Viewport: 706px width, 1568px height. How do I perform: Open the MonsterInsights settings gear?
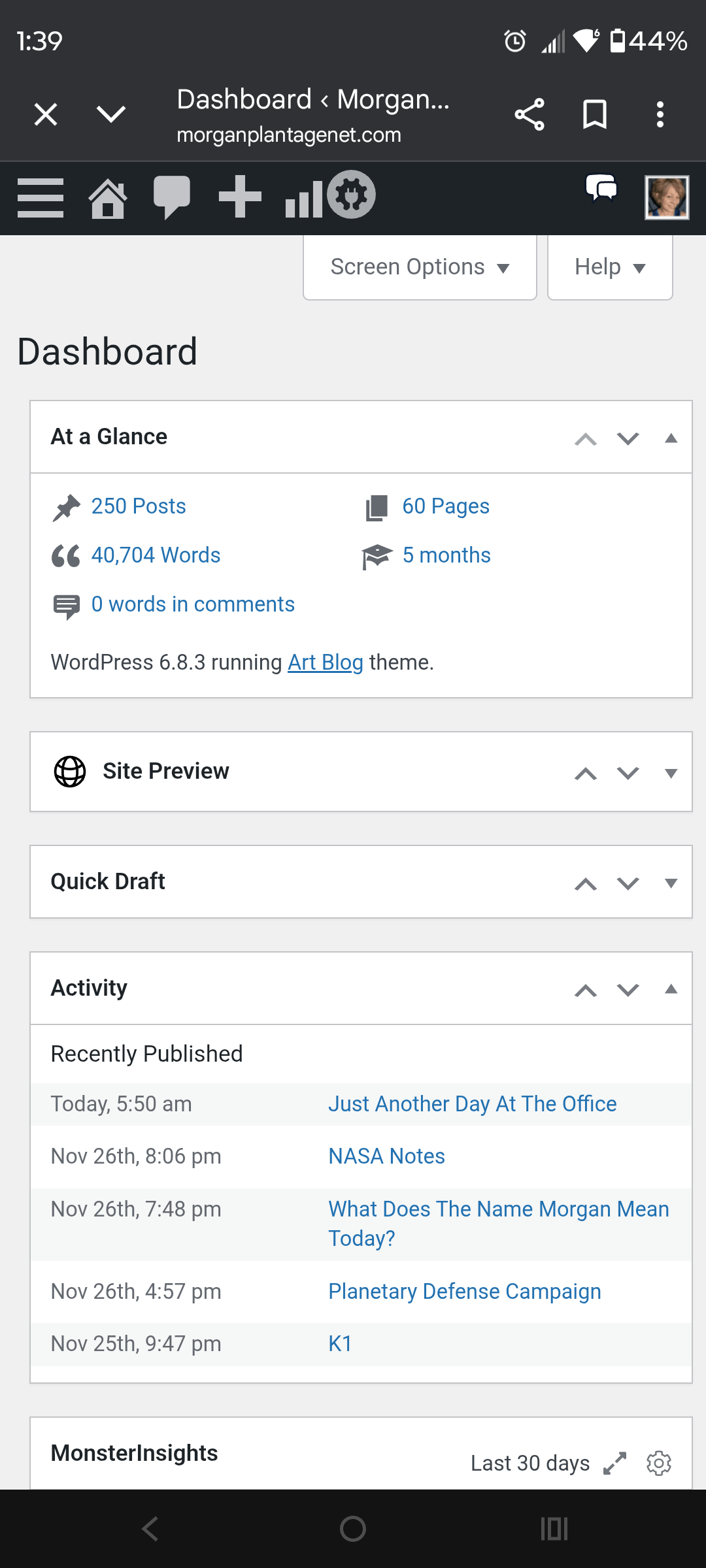click(659, 1463)
